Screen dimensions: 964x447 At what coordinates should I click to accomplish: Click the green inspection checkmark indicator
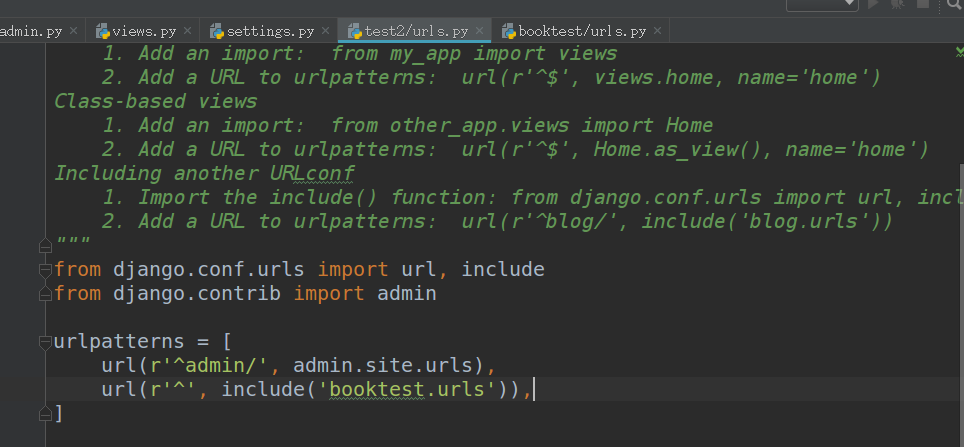point(959,53)
